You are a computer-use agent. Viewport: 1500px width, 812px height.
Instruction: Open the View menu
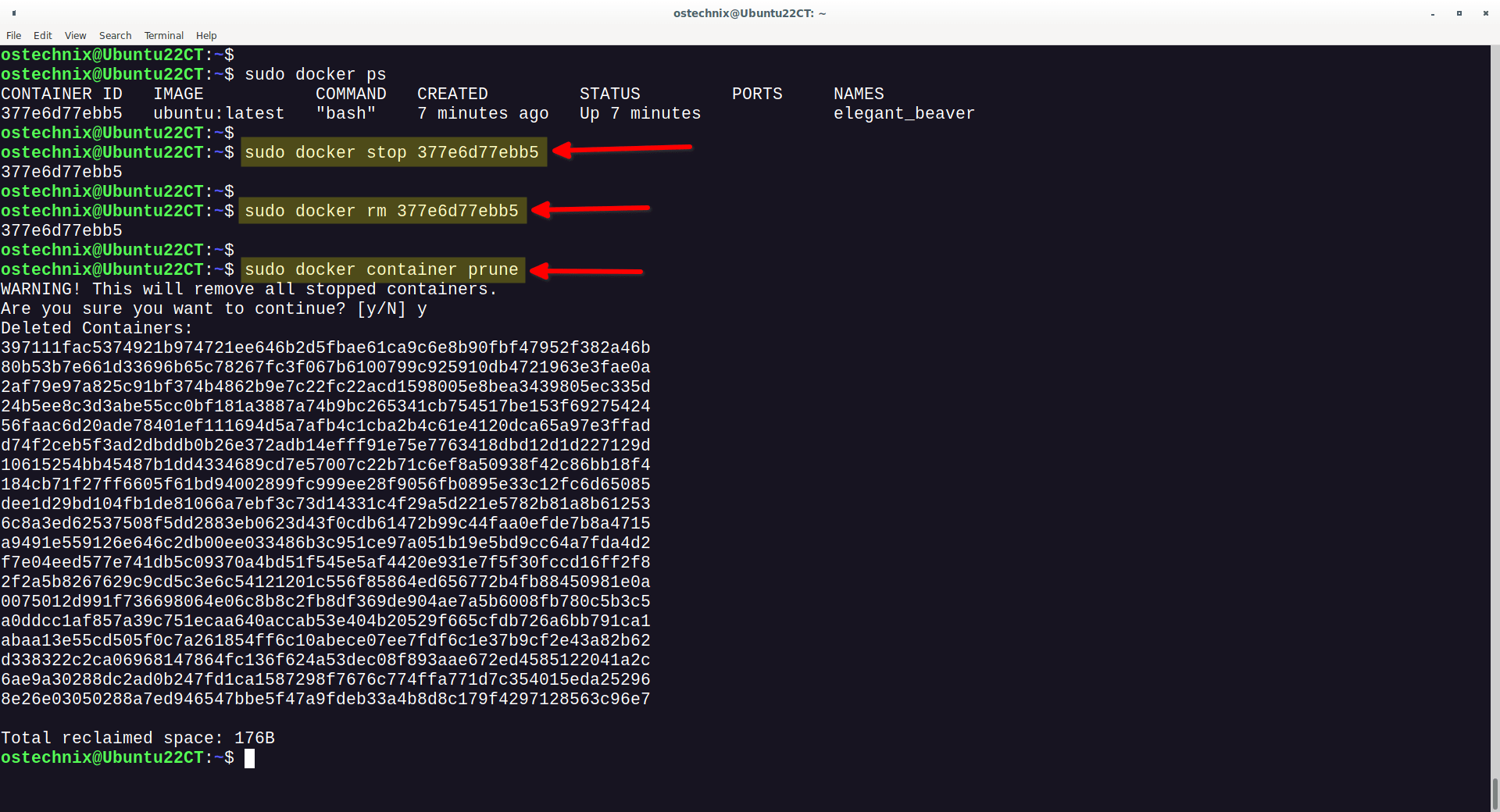click(x=75, y=36)
